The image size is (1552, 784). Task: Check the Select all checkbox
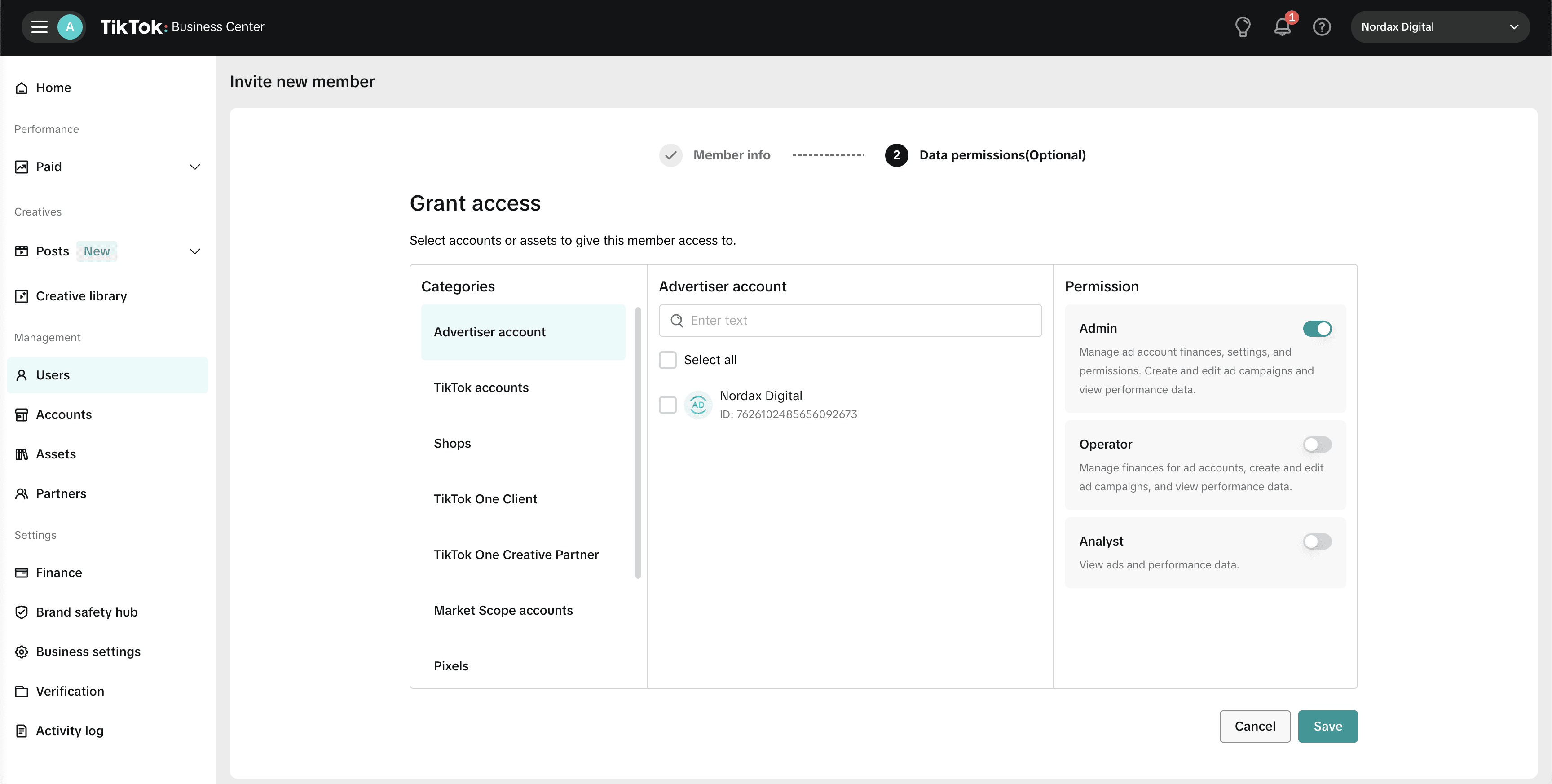tap(668, 359)
